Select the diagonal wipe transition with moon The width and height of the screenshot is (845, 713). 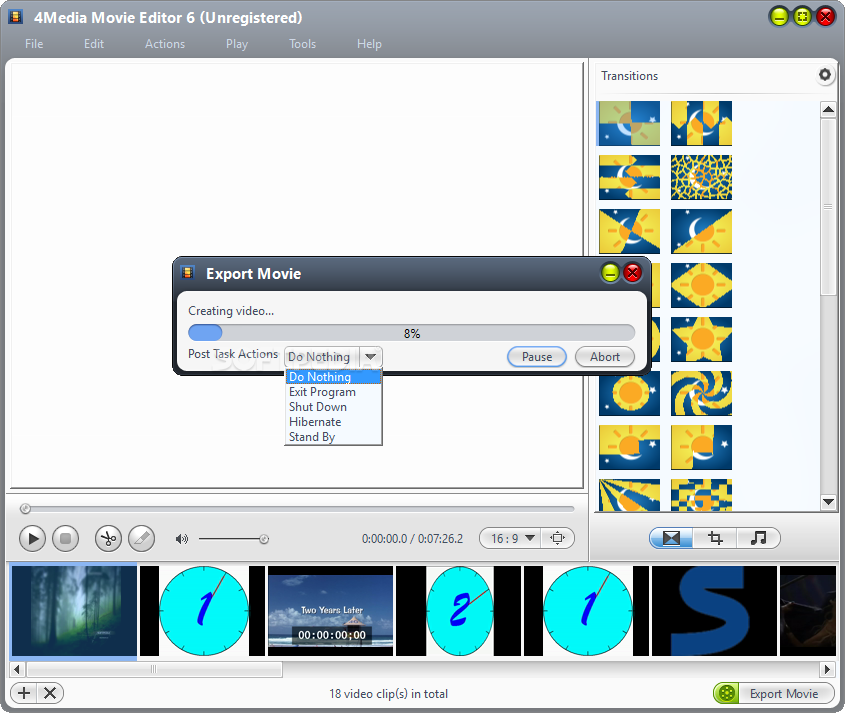[701, 231]
